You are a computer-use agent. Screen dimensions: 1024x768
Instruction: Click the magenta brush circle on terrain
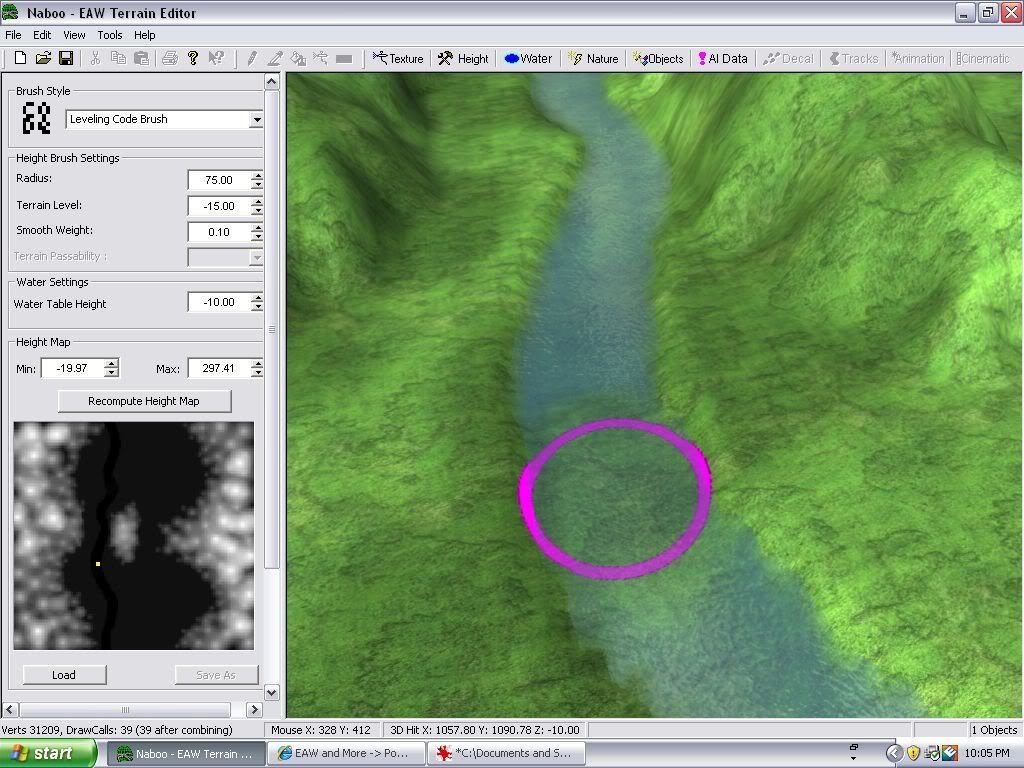[614, 499]
